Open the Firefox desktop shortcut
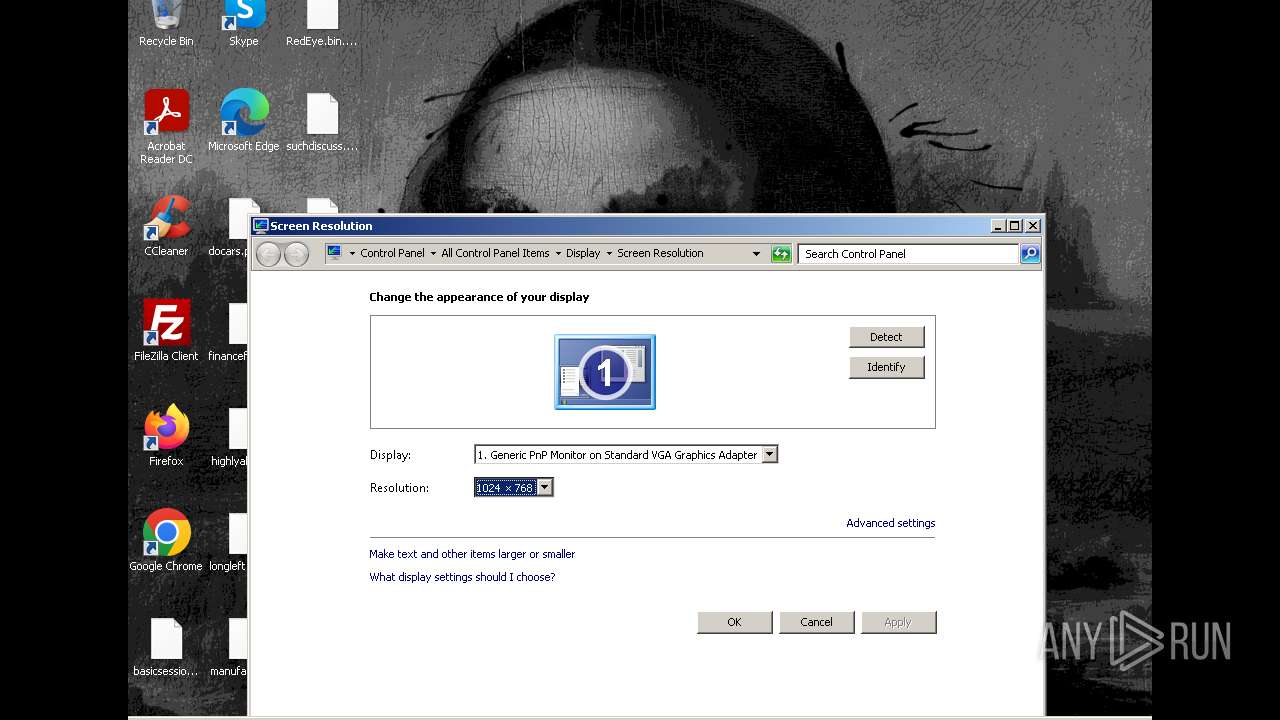1280x720 pixels. [166, 436]
